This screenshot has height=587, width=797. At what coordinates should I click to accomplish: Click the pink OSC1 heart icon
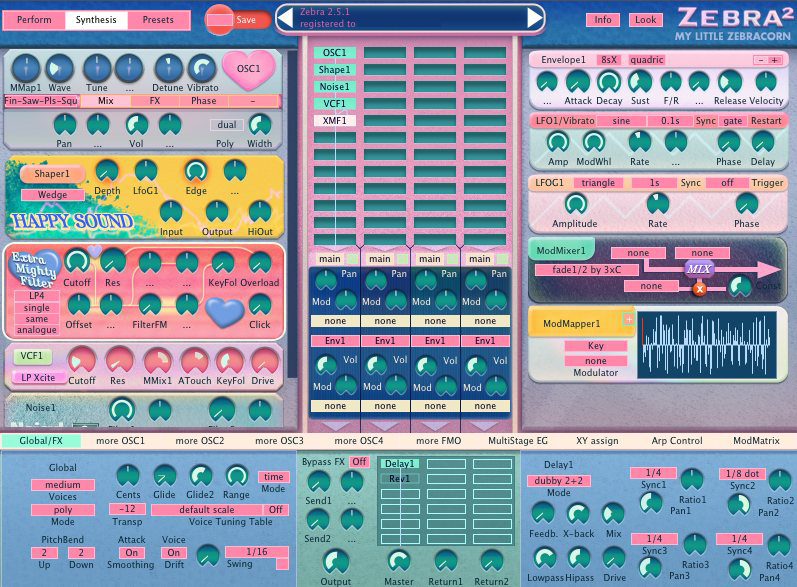249,69
